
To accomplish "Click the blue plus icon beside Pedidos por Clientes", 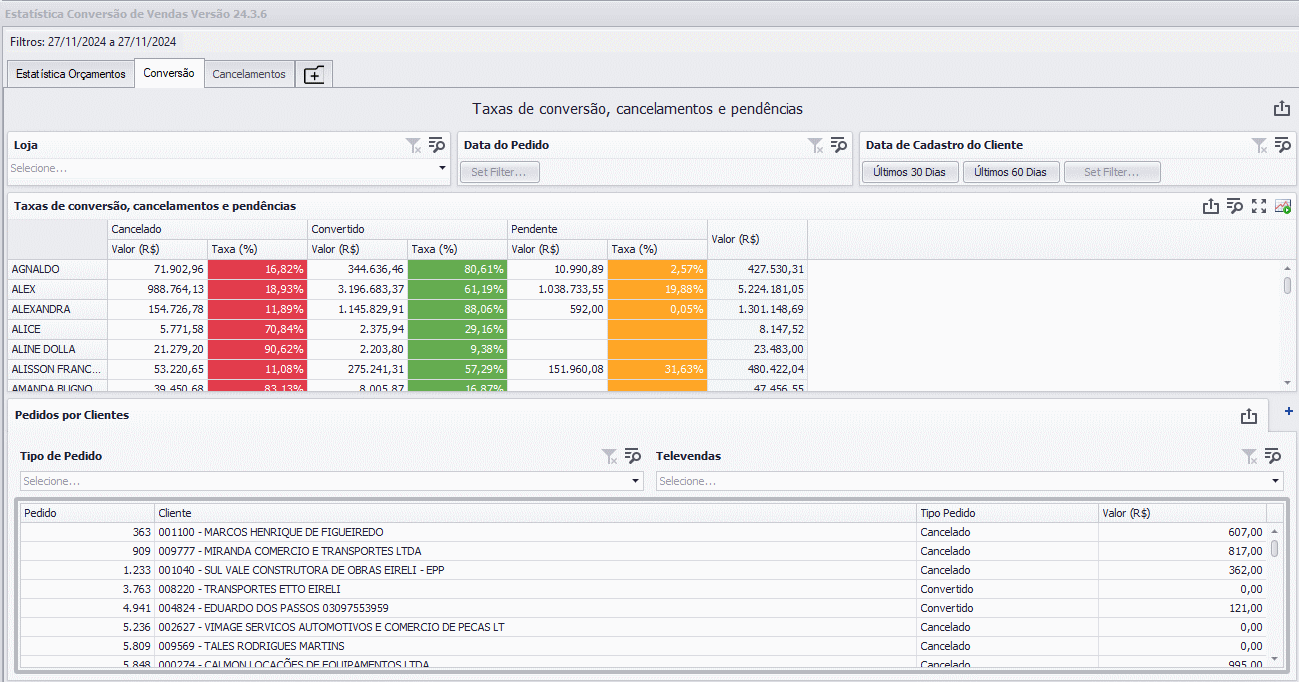I will [x=1289, y=410].
